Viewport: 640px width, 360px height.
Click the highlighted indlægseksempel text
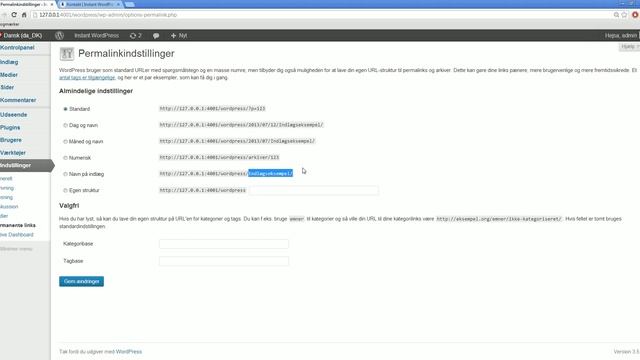pyautogui.click(x=270, y=173)
